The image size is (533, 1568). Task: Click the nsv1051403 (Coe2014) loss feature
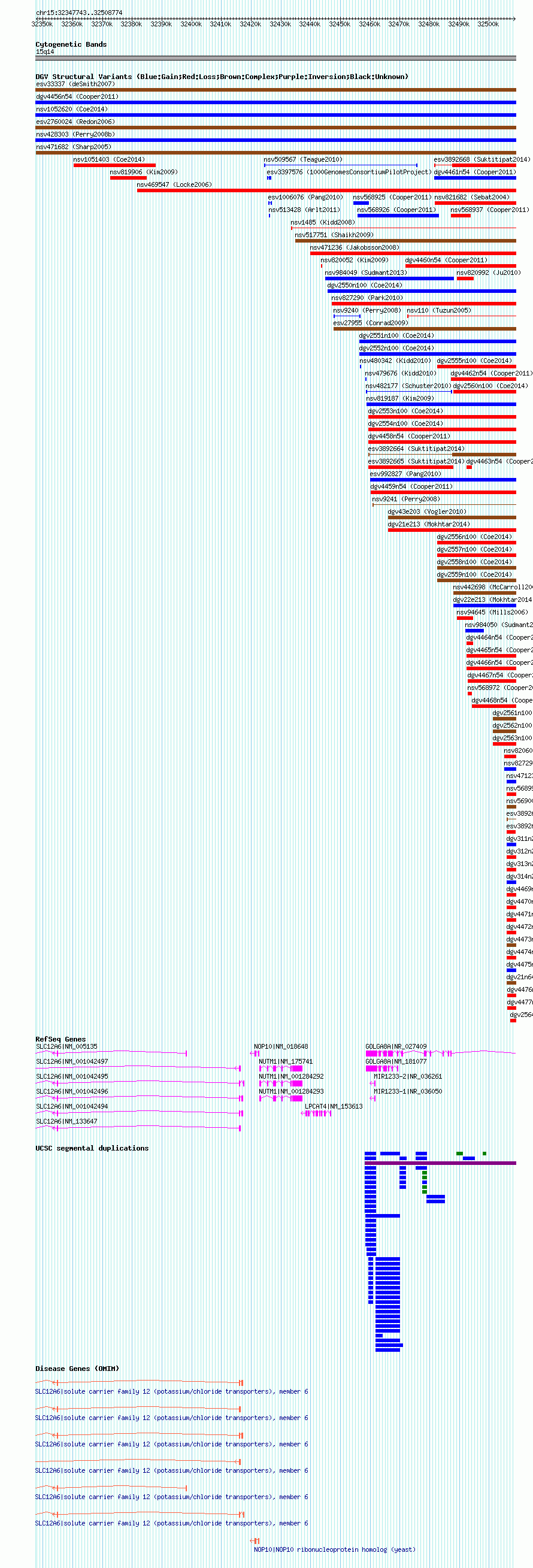pyautogui.click(x=114, y=165)
